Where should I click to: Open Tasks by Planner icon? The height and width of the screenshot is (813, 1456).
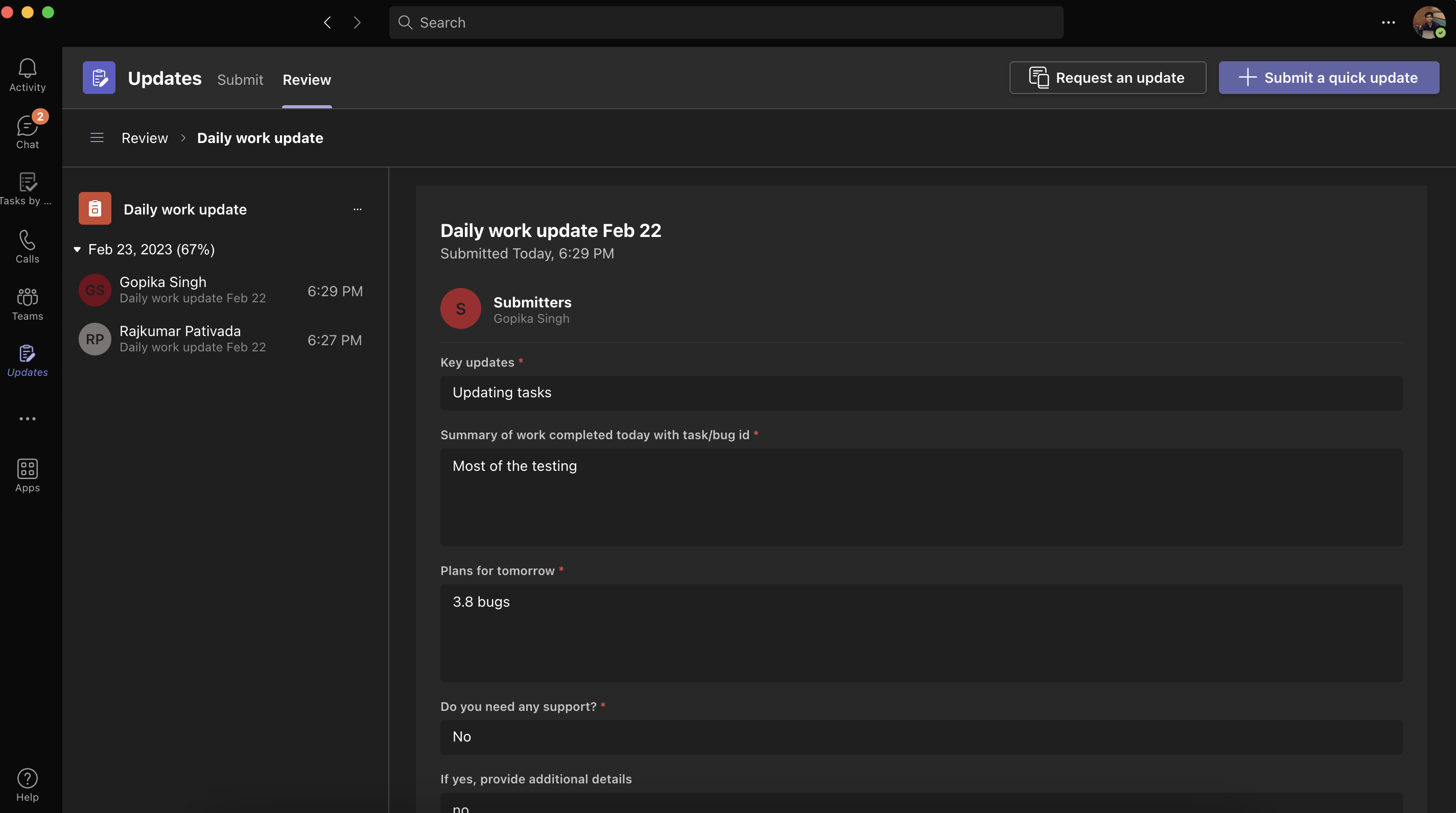coord(27,189)
